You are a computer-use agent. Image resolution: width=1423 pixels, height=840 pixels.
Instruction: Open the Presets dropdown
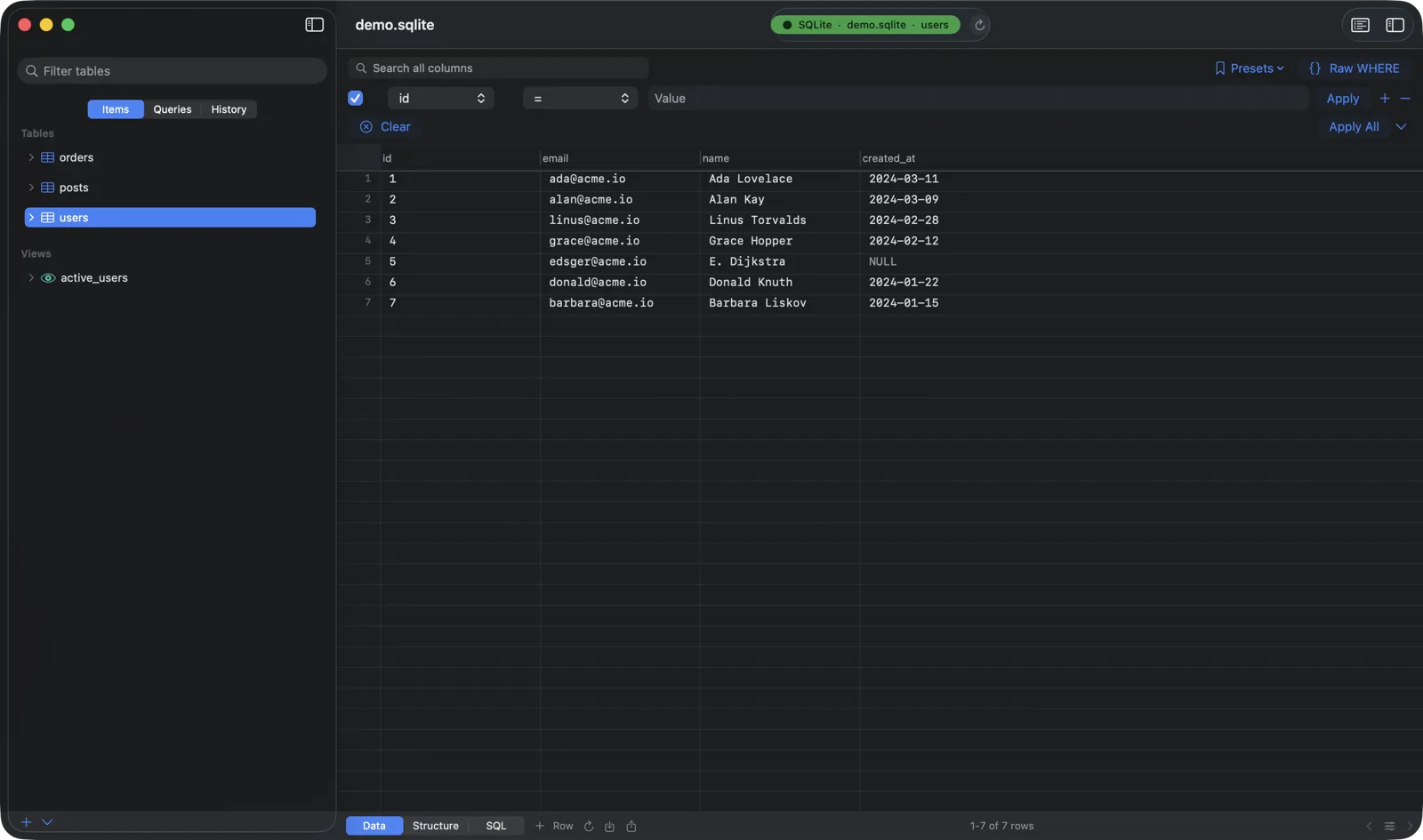1250,68
